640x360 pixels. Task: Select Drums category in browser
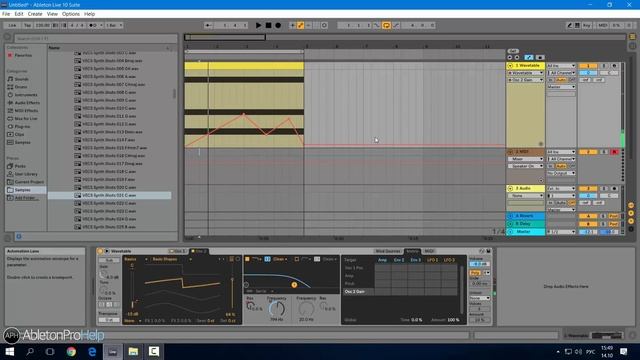[21, 87]
